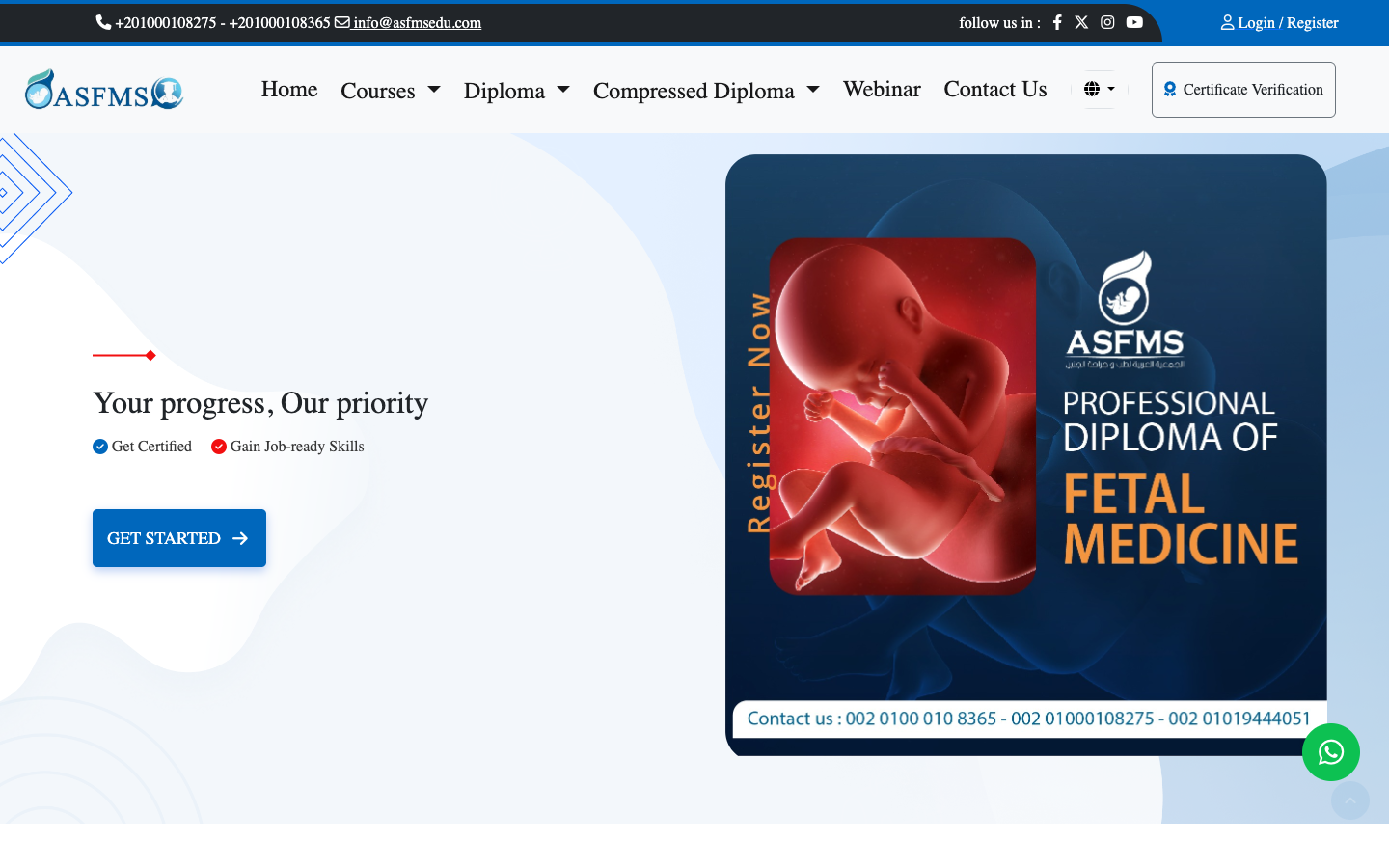Image resolution: width=1389 pixels, height=868 pixels.
Task: Open the X (Twitter) social icon
Action: pyautogui.click(x=1081, y=22)
